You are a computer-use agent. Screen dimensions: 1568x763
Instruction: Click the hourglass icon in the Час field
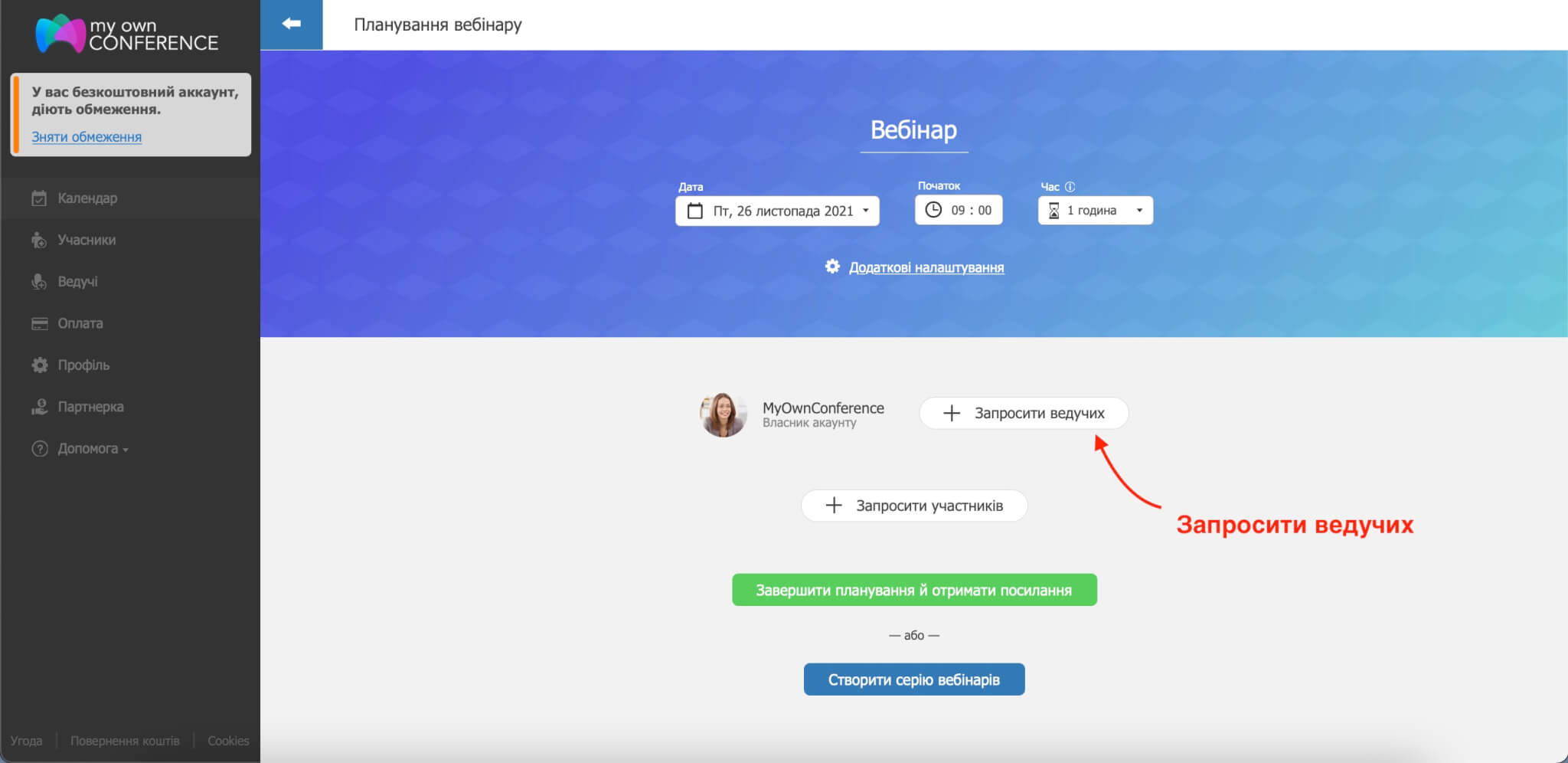(x=1054, y=210)
